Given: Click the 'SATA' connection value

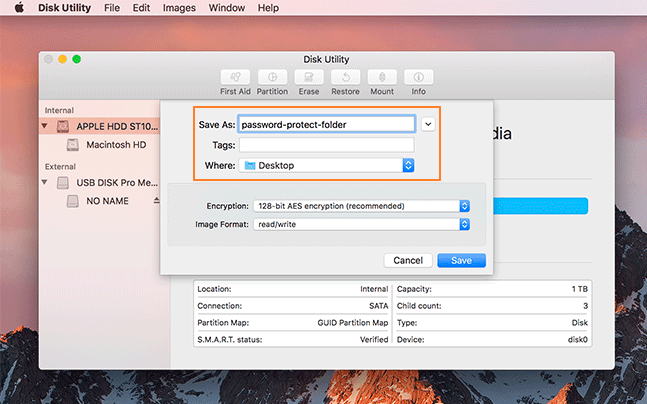Looking at the screenshot, I should click(x=378, y=306).
